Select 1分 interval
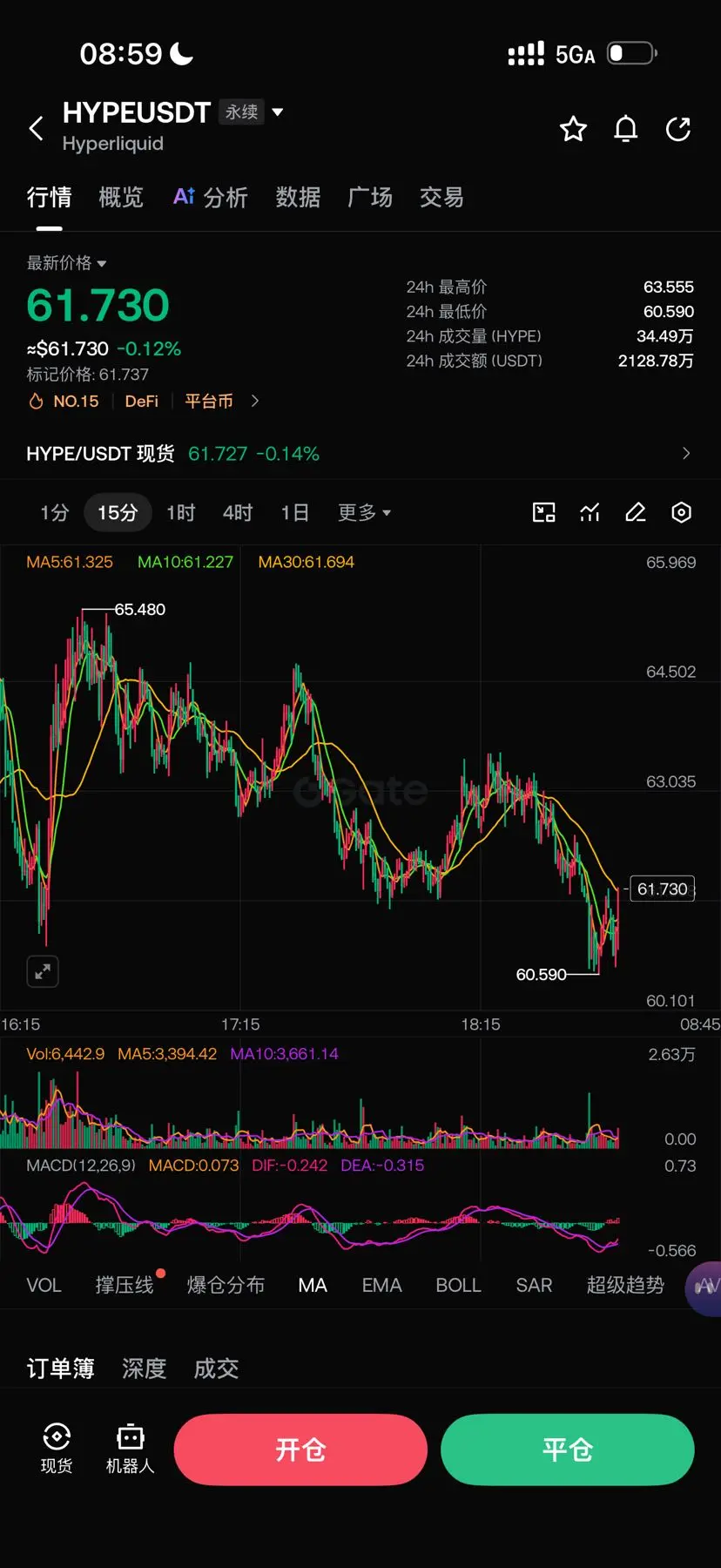The image size is (721, 1568). [54, 512]
